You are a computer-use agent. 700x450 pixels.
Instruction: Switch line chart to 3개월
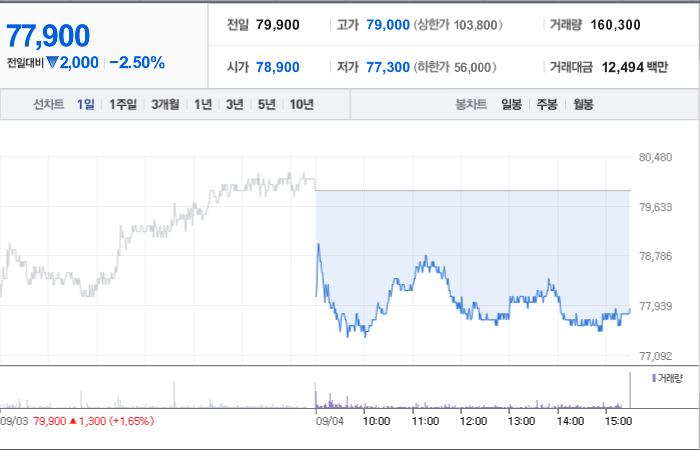[x=165, y=104]
